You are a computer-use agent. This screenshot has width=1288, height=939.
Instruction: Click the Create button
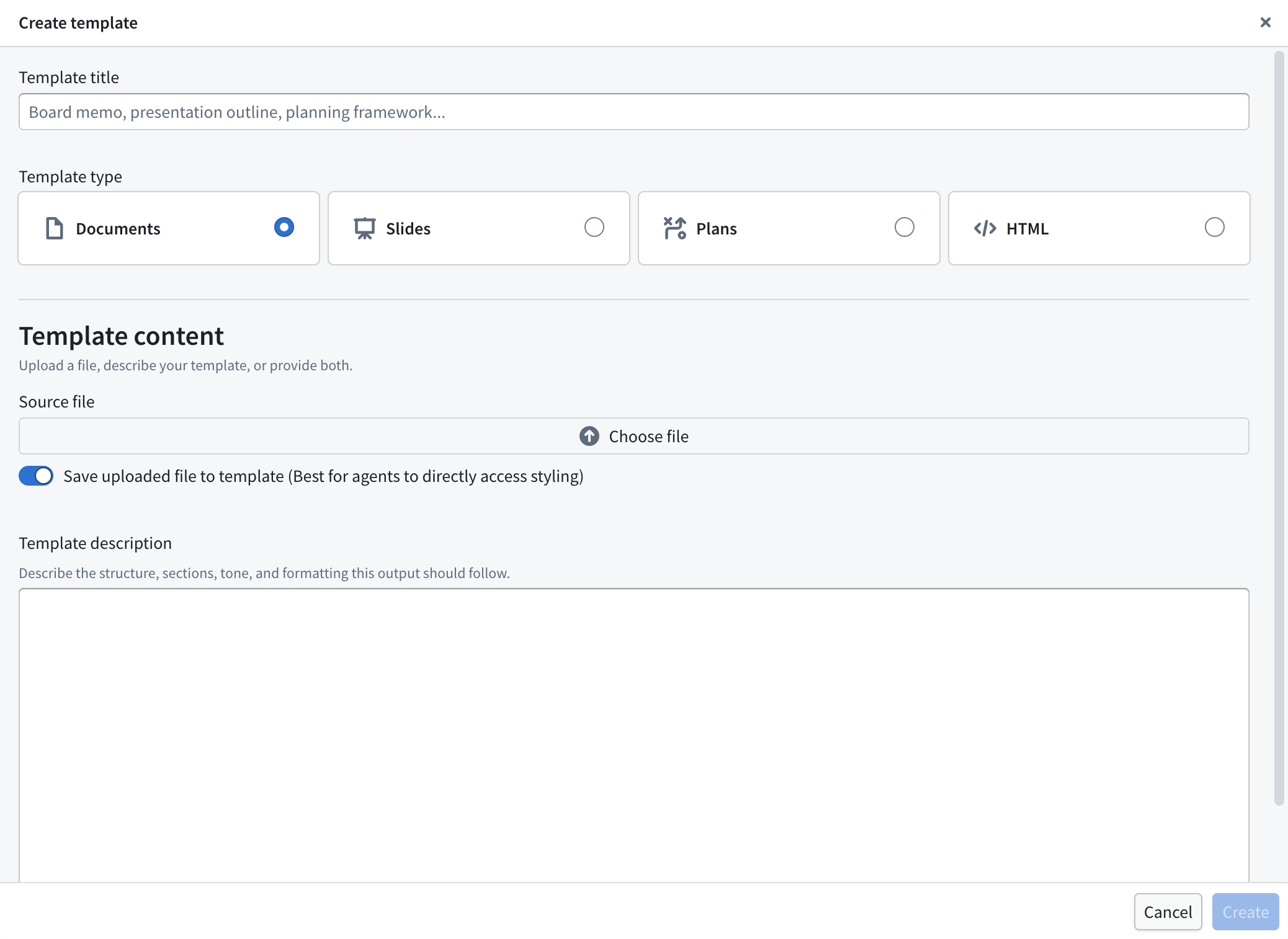(1246, 912)
